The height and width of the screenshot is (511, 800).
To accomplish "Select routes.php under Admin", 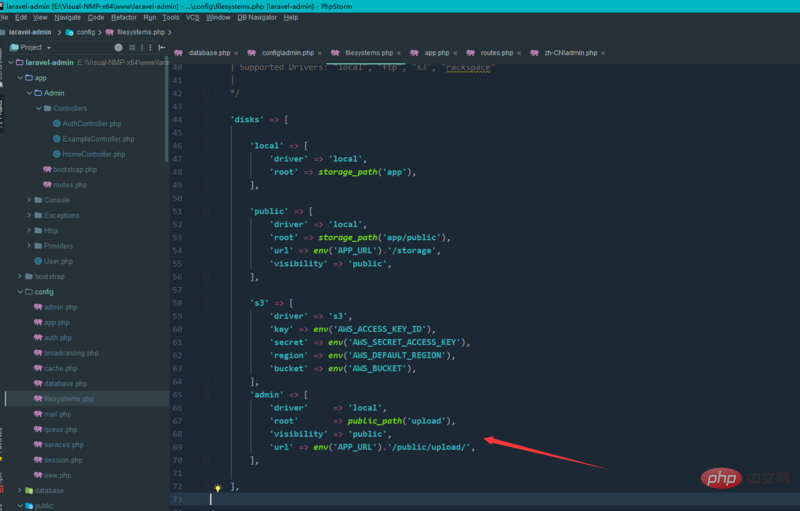I will point(70,185).
